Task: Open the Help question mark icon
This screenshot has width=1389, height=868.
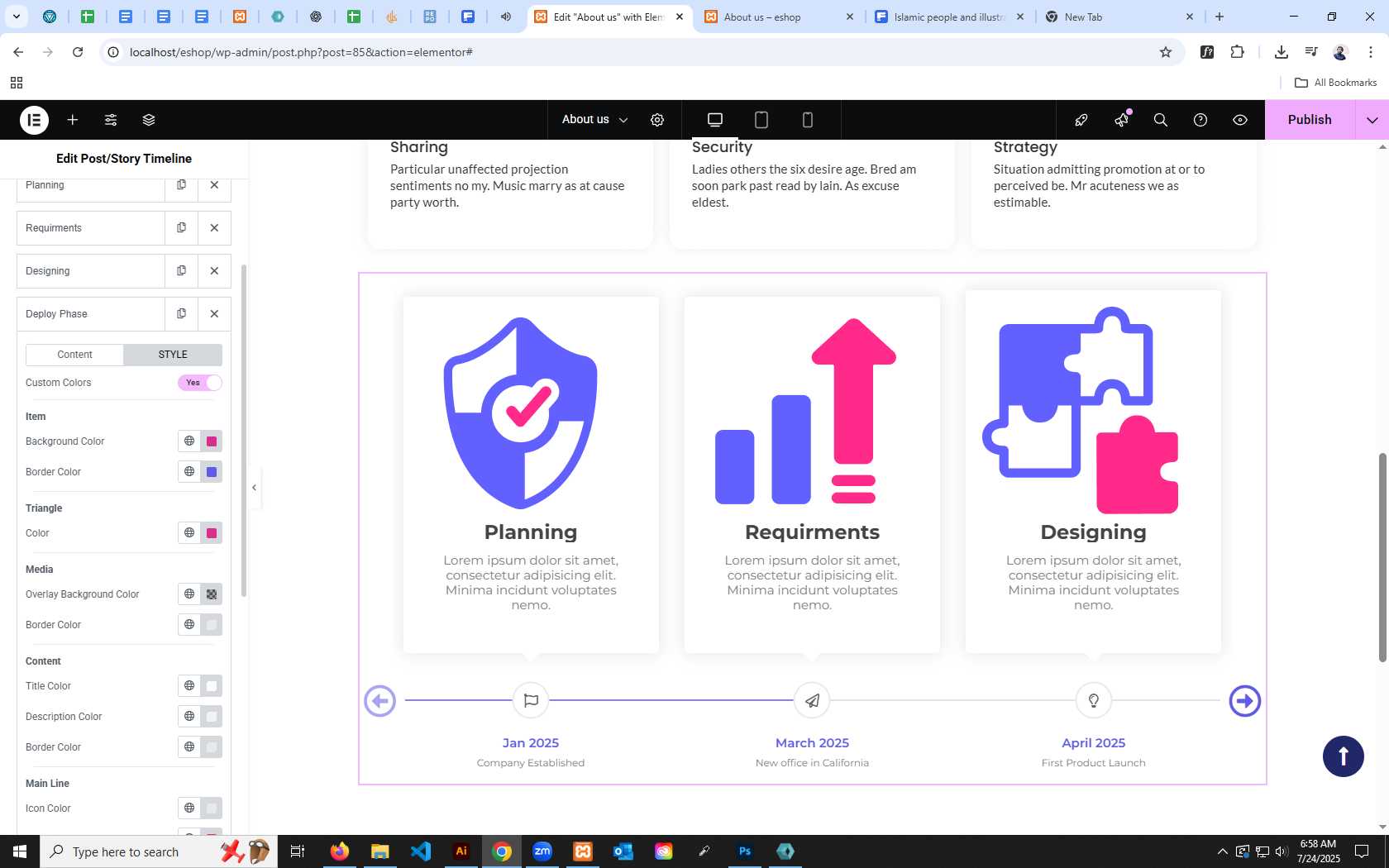Action: coord(1200,120)
